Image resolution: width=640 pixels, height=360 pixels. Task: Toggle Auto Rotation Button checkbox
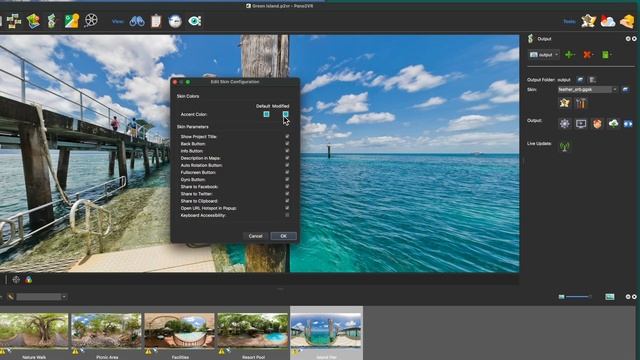(x=287, y=165)
